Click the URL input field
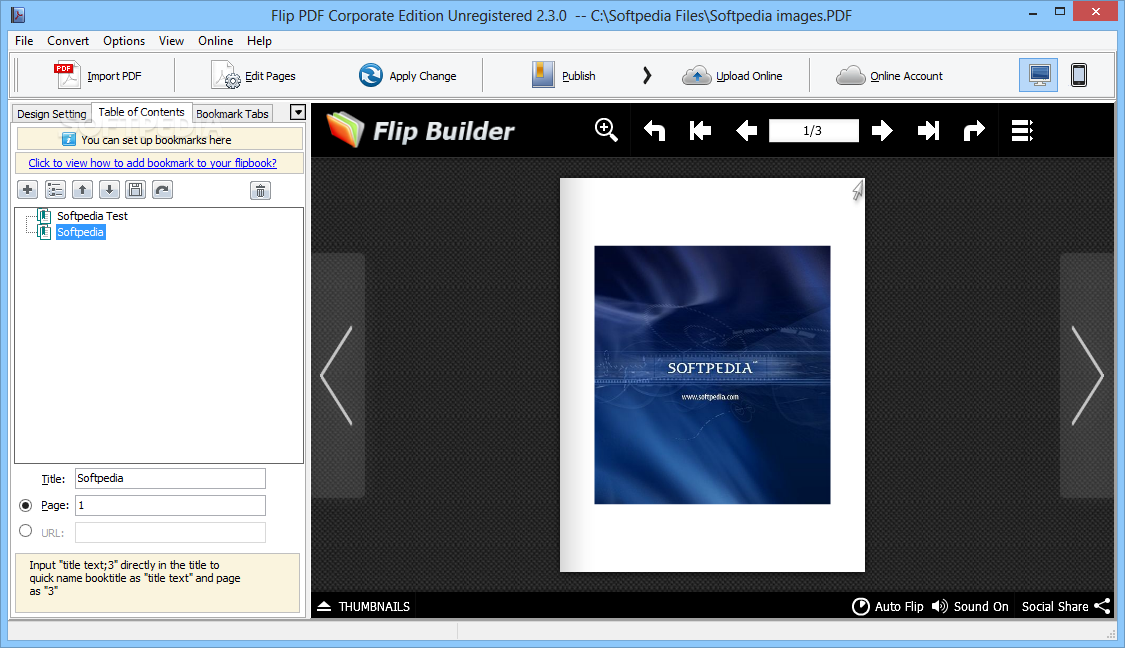 point(170,532)
